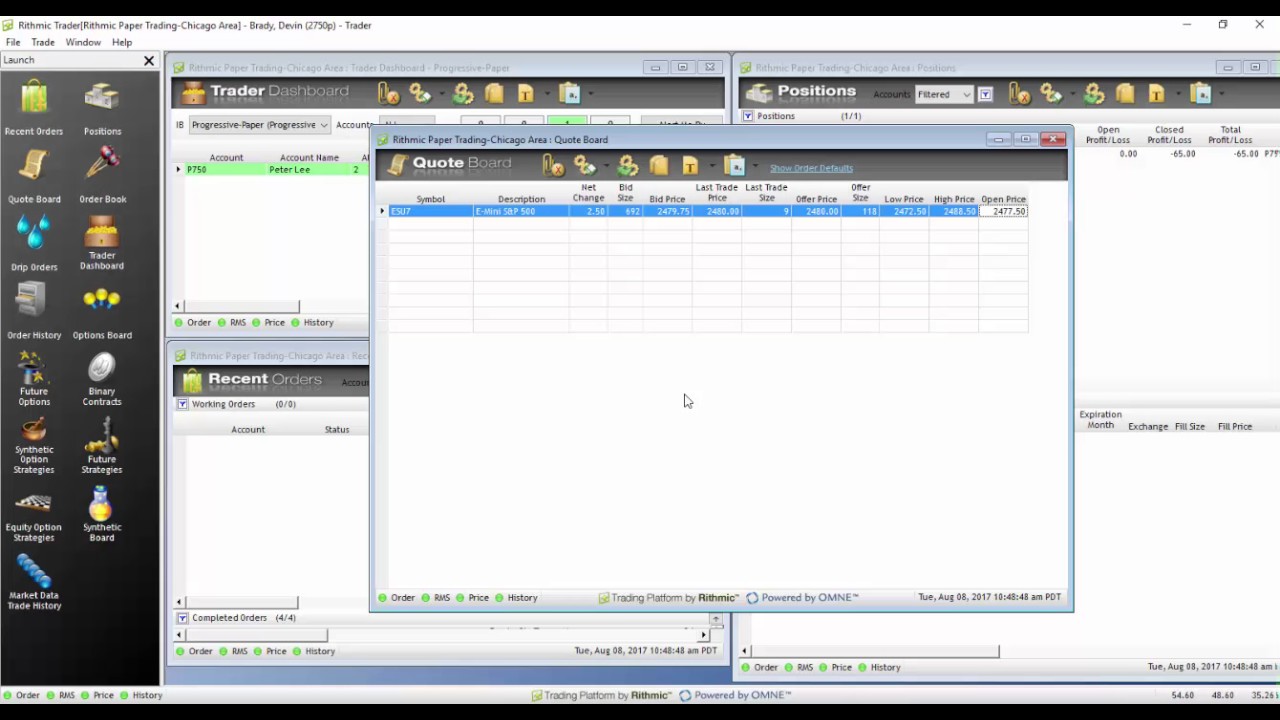
Task: Open Recent Orders from Launch panel
Action: click(x=34, y=108)
